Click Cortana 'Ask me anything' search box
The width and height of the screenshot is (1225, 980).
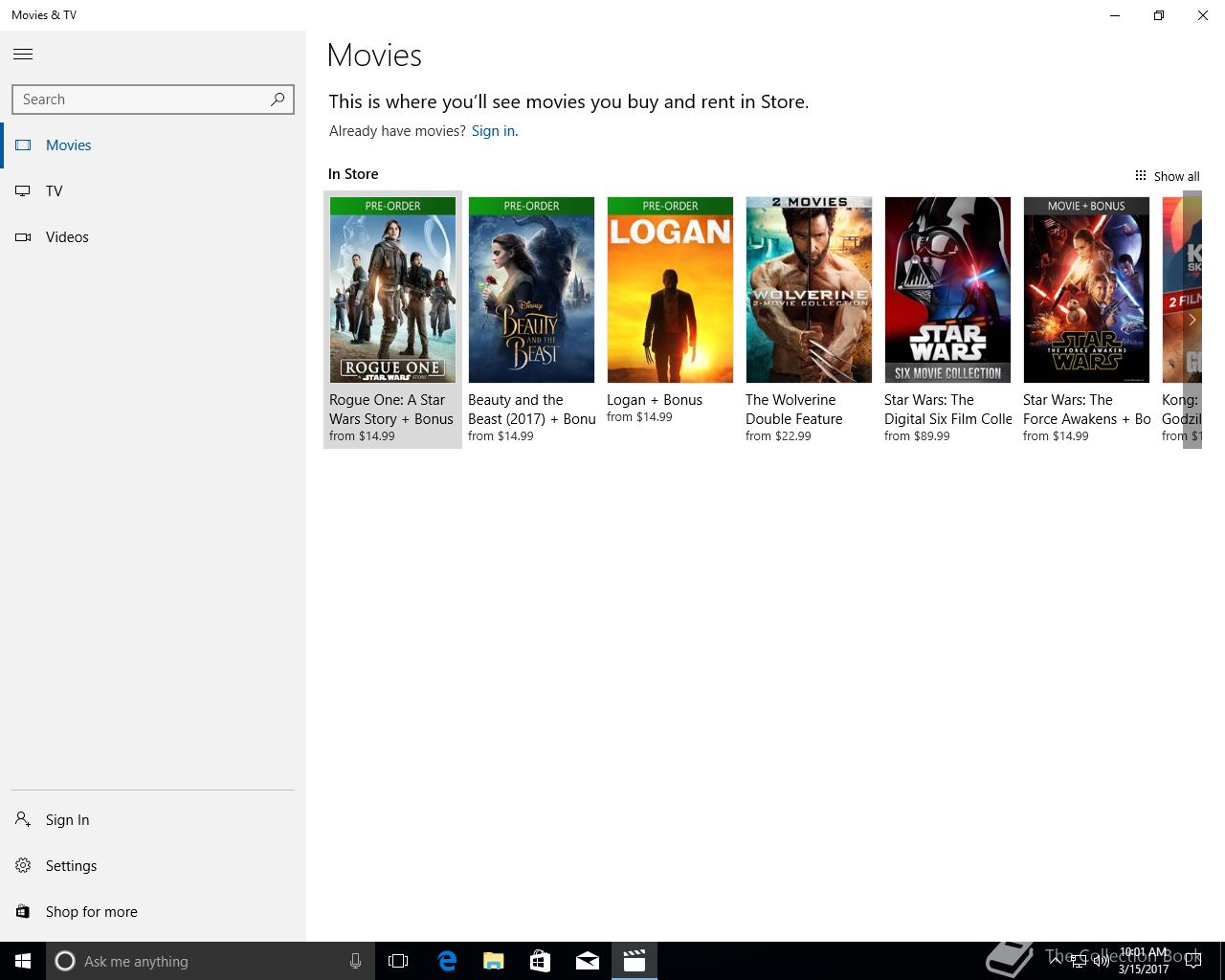[211, 961]
